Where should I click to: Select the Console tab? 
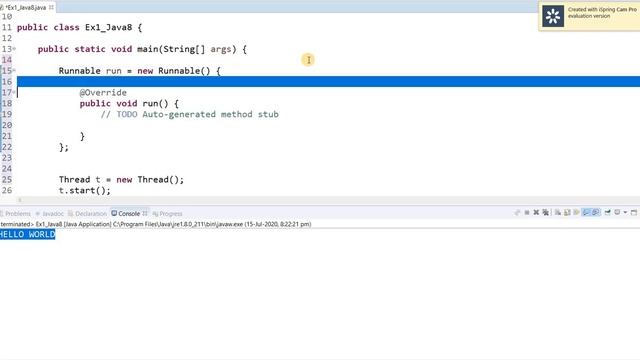click(129, 213)
